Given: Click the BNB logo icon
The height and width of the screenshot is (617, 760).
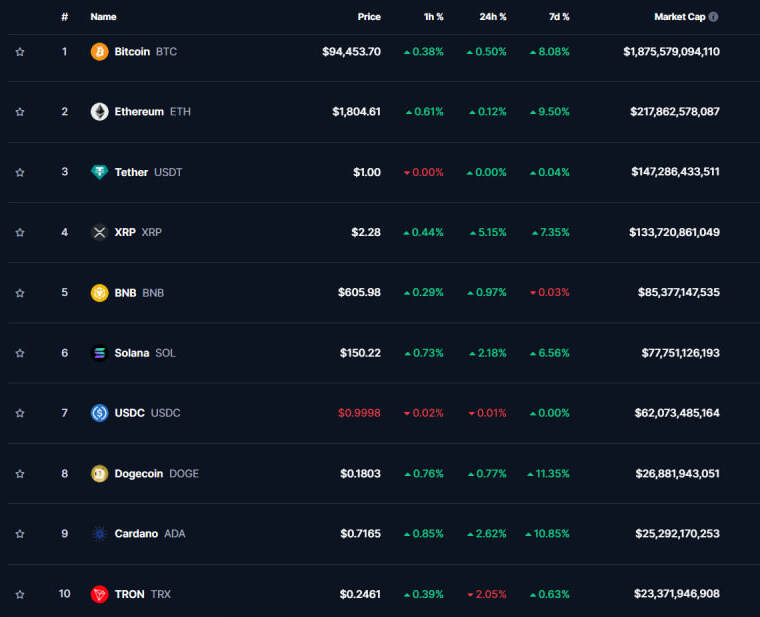Looking at the screenshot, I should coord(99,293).
